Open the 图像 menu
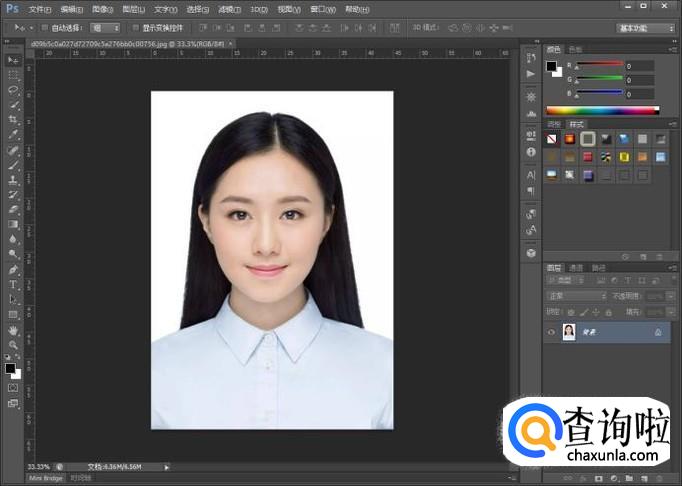682x486 pixels. click(x=101, y=8)
